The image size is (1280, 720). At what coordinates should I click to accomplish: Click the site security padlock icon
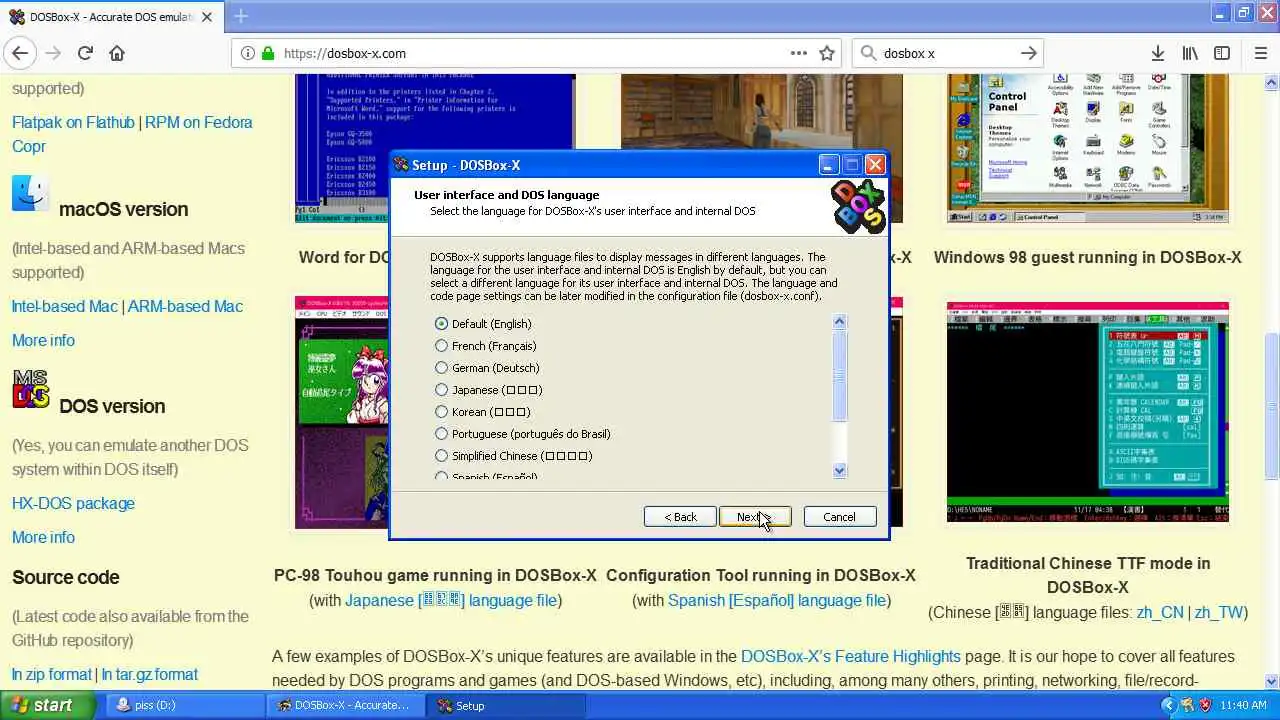click(267, 53)
